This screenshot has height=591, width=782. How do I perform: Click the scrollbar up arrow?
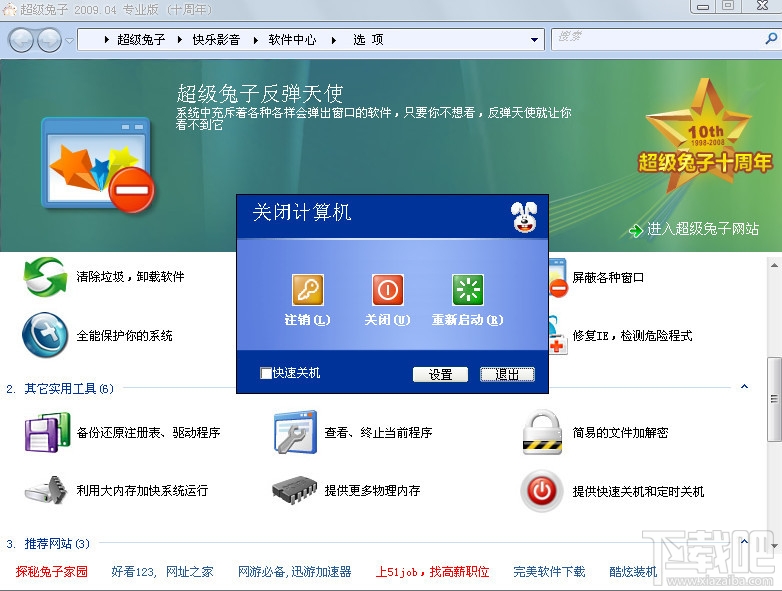click(774, 265)
